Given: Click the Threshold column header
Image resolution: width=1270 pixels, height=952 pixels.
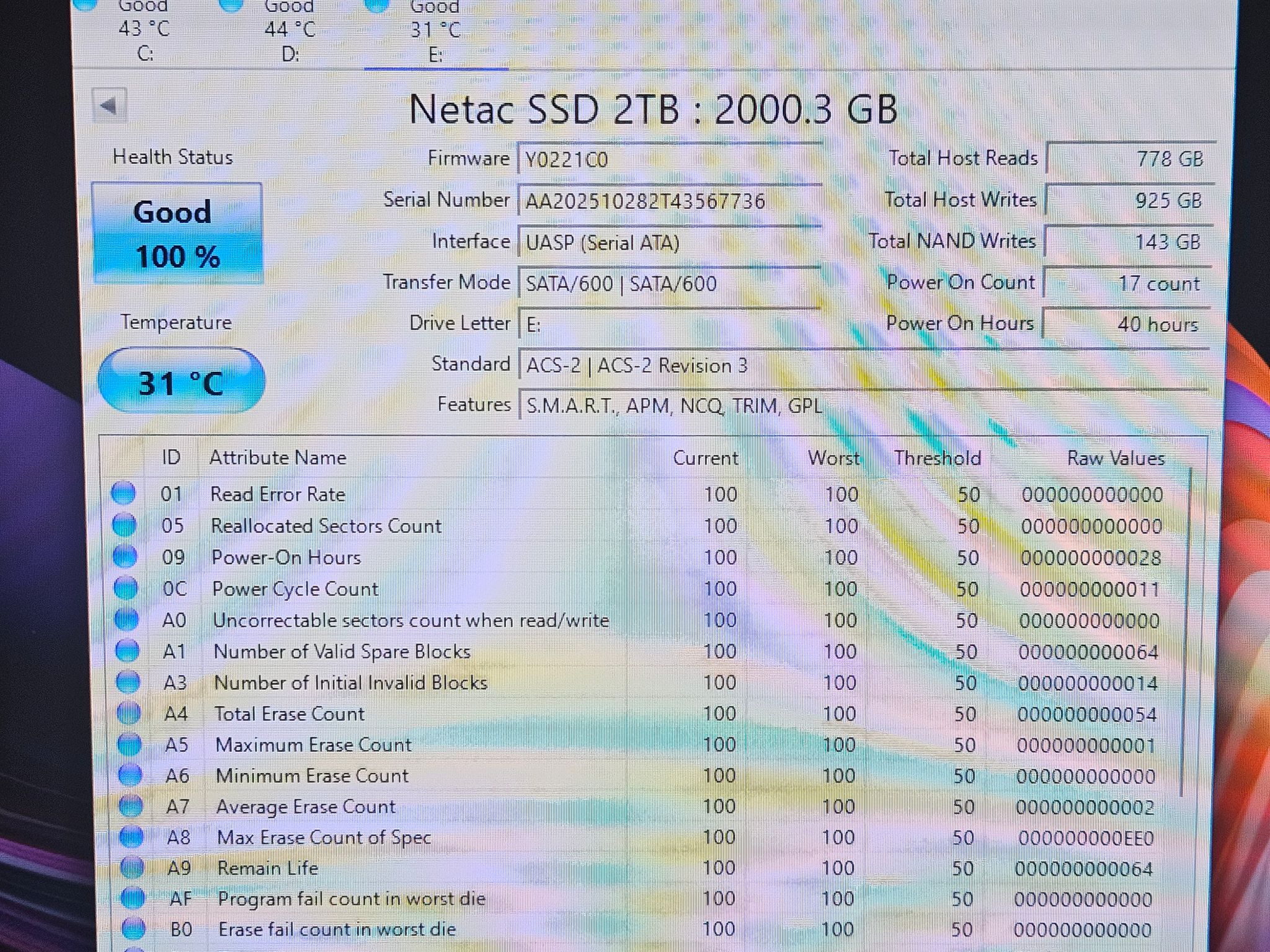Looking at the screenshot, I should (x=938, y=458).
